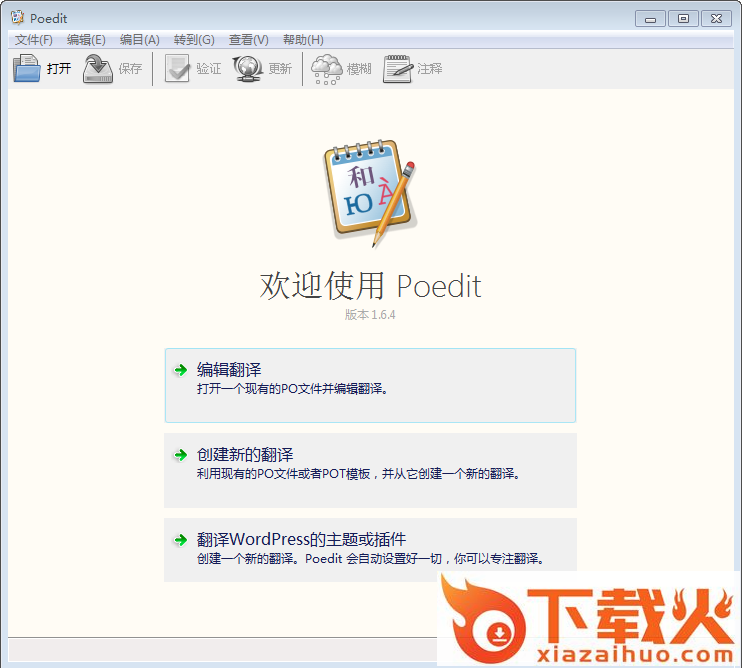742x668 pixels.
Task: Open the 转到(G) menu
Action: (x=194, y=40)
